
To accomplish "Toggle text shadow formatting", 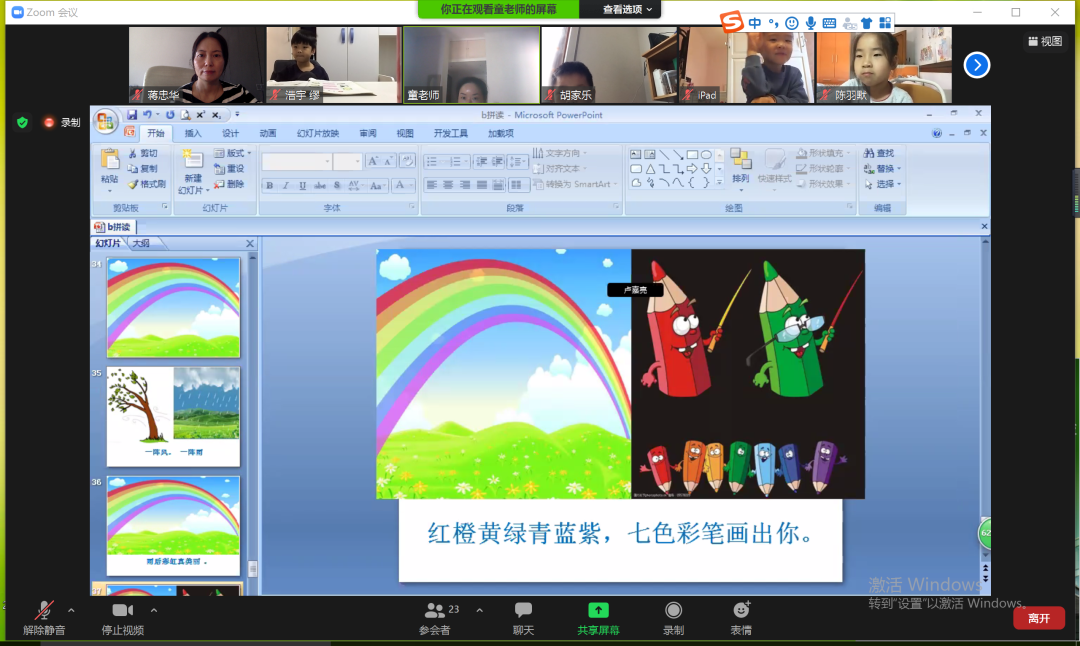I will coord(337,185).
